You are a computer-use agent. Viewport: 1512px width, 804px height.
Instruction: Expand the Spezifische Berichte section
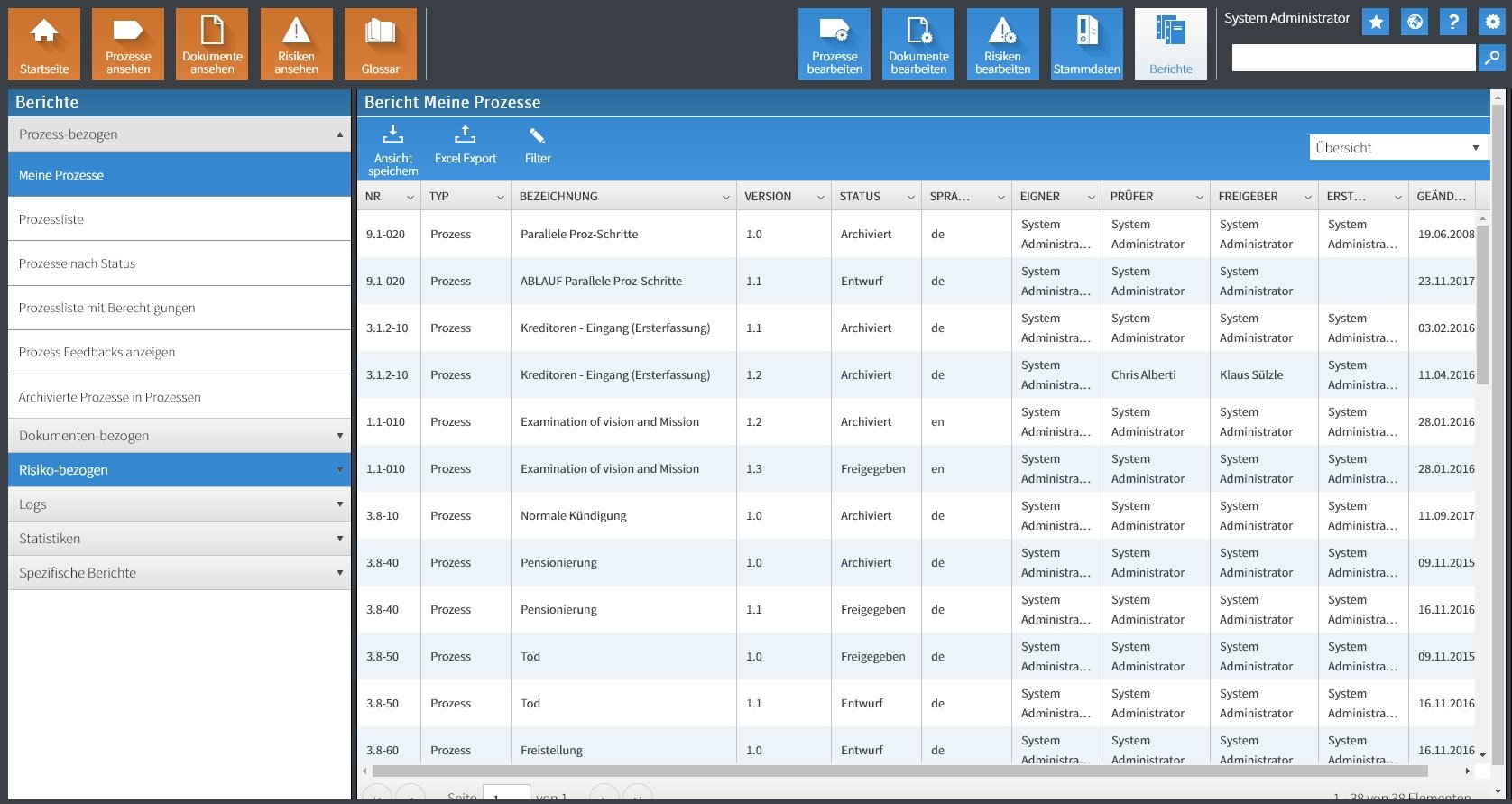tap(180, 573)
